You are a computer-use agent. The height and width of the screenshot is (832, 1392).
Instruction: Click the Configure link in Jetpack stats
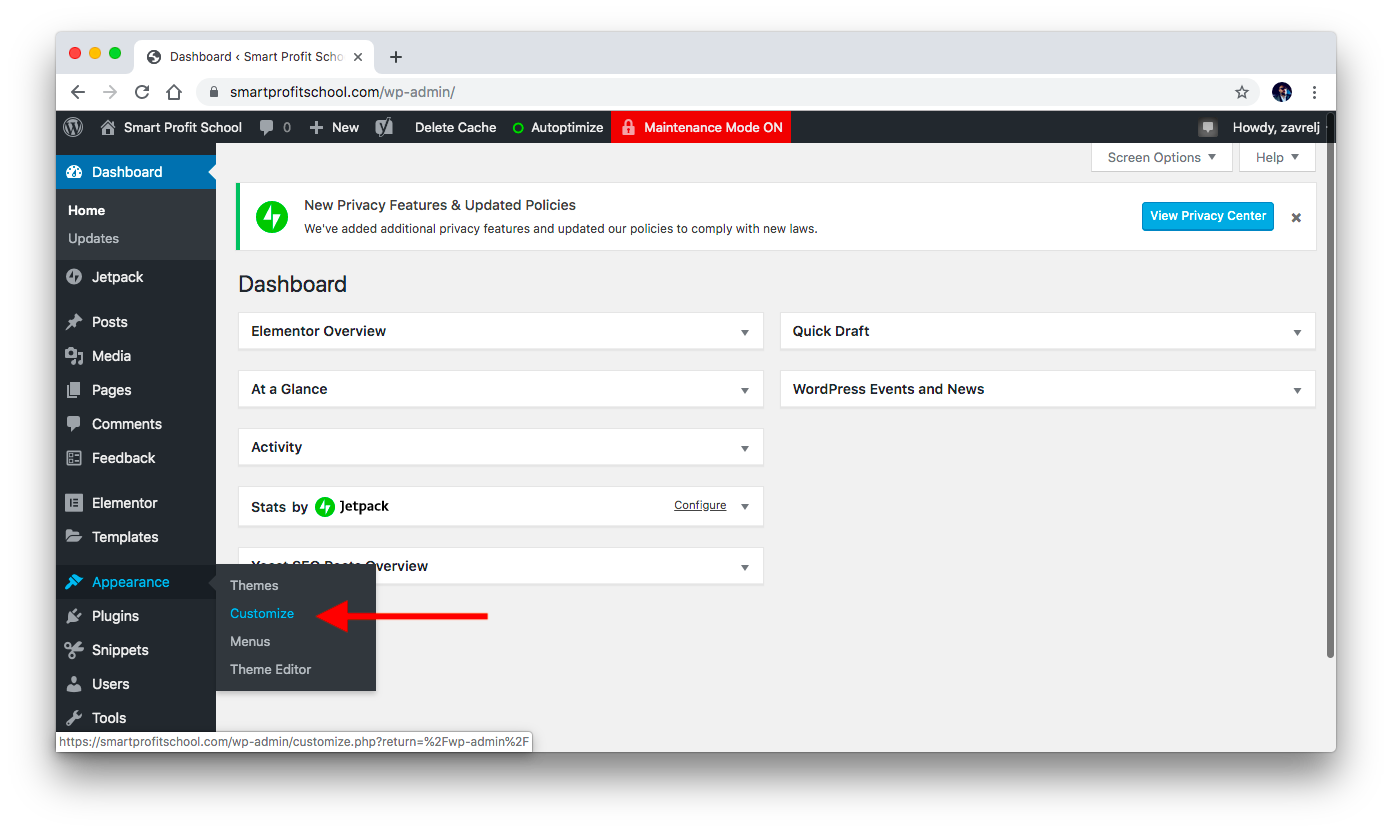[x=700, y=505]
